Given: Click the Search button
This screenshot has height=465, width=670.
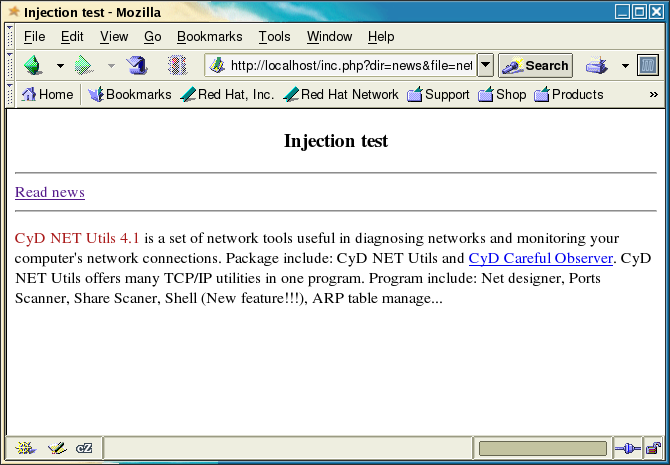Looking at the screenshot, I should (535, 65).
